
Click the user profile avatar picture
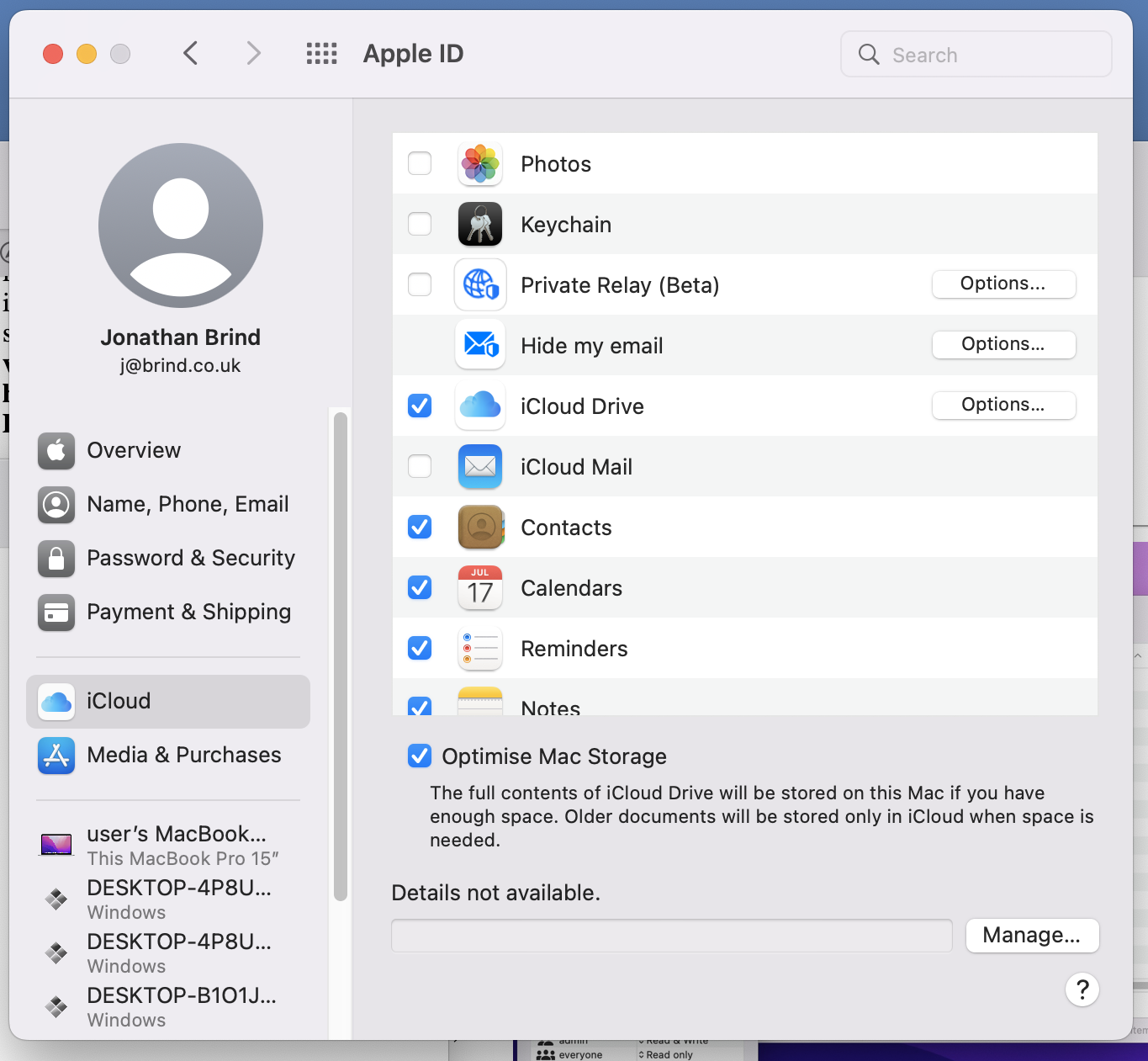pos(181,225)
